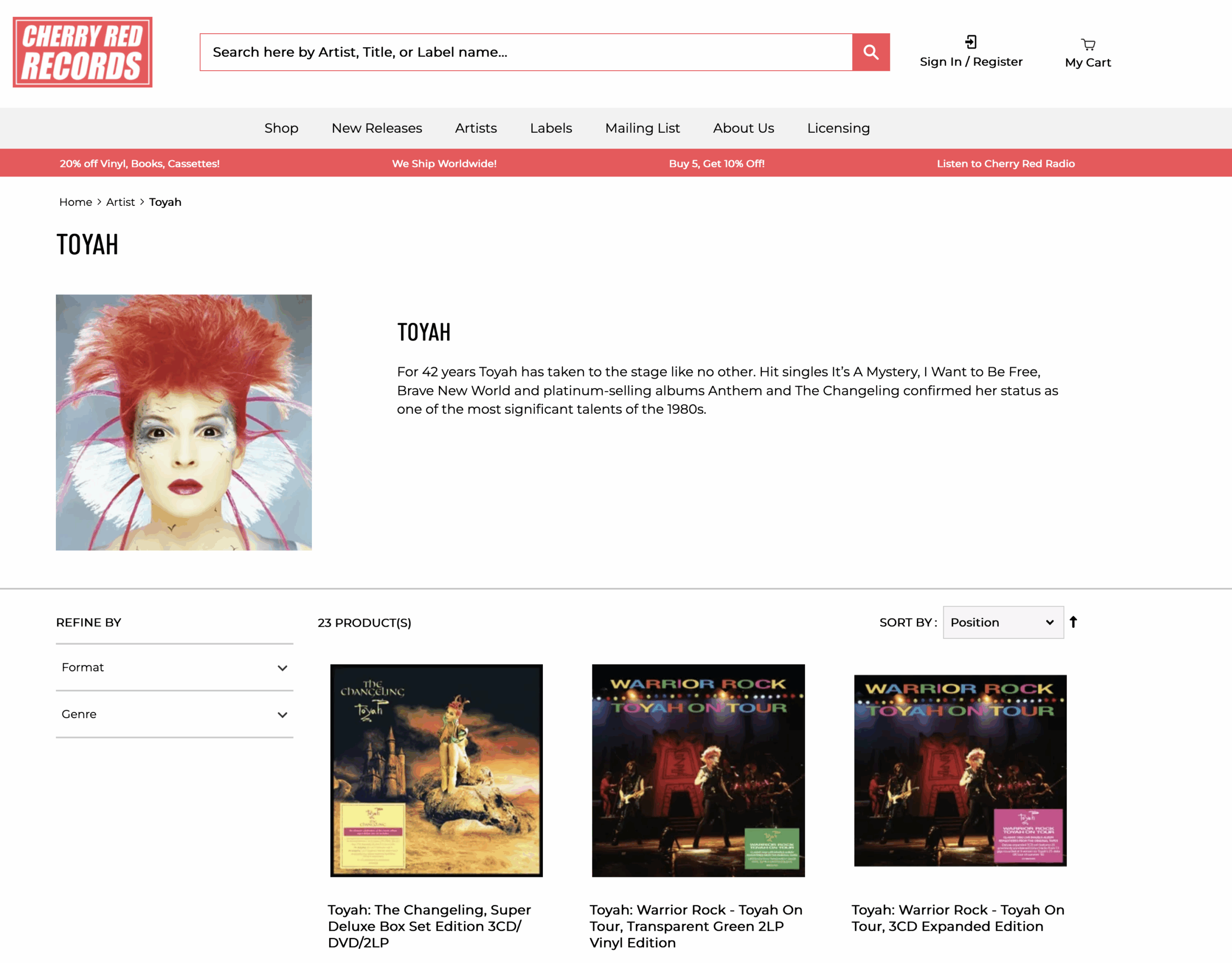Open the Sort By Position dropdown

coord(1002,622)
